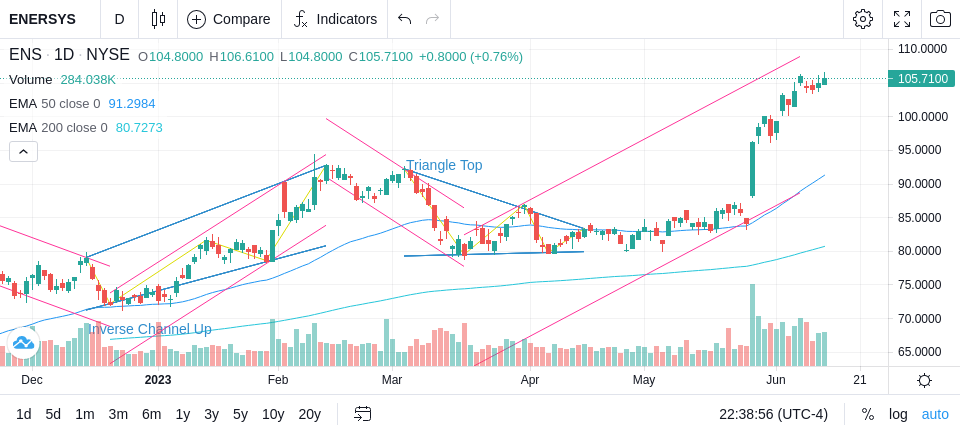
Task: Open the D interval selector
Action: (x=119, y=19)
